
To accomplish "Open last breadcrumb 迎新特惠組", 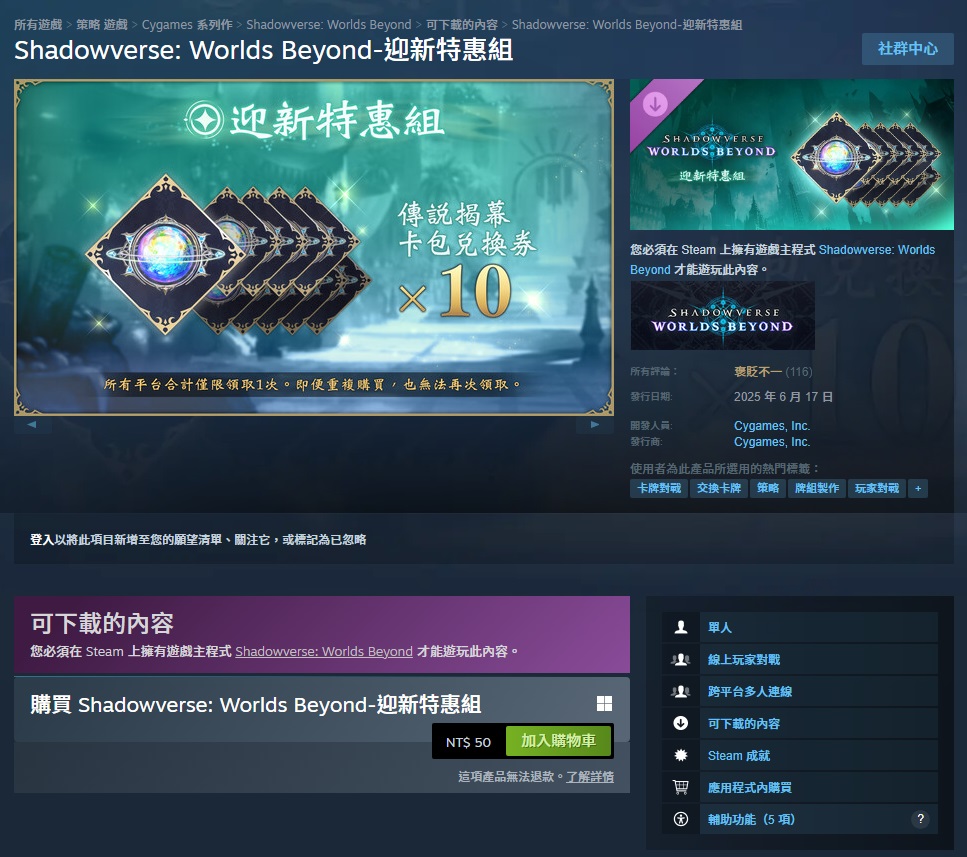I will click(627, 25).
